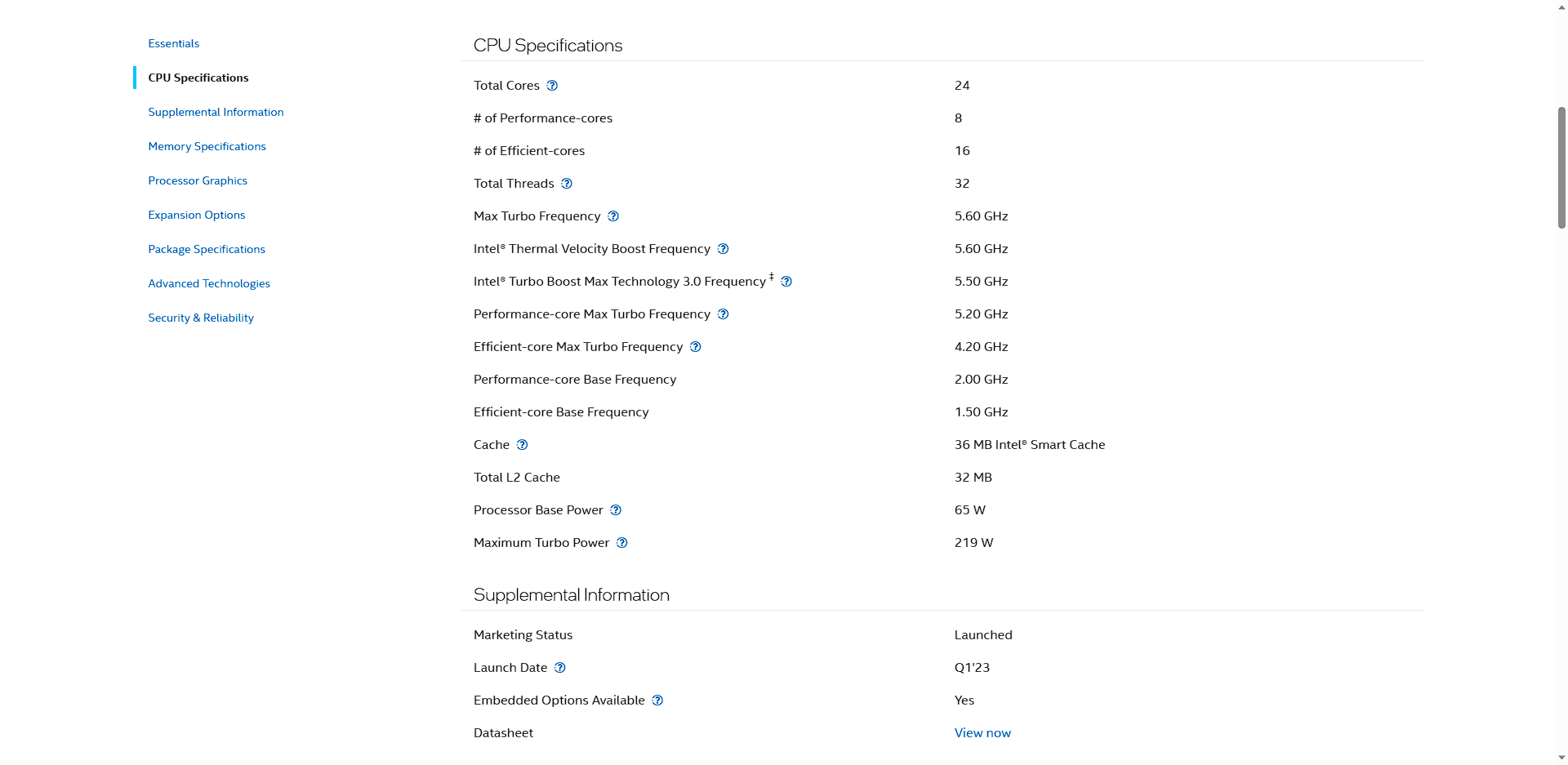Open Thermal Velocity Boost Frequency help icon
Image resolution: width=1568 pixels, height=765 pixels.
tap(723, 249)
